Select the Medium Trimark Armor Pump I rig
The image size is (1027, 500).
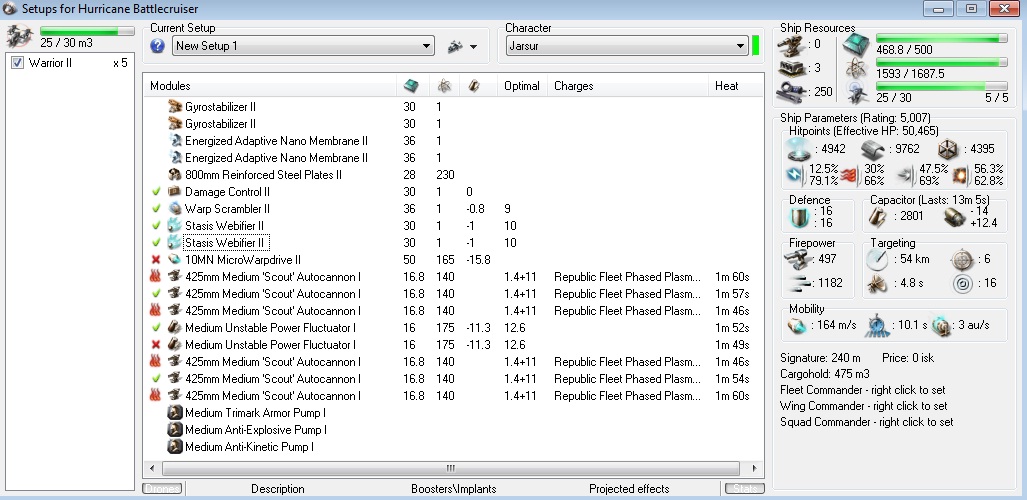[453, 413]
